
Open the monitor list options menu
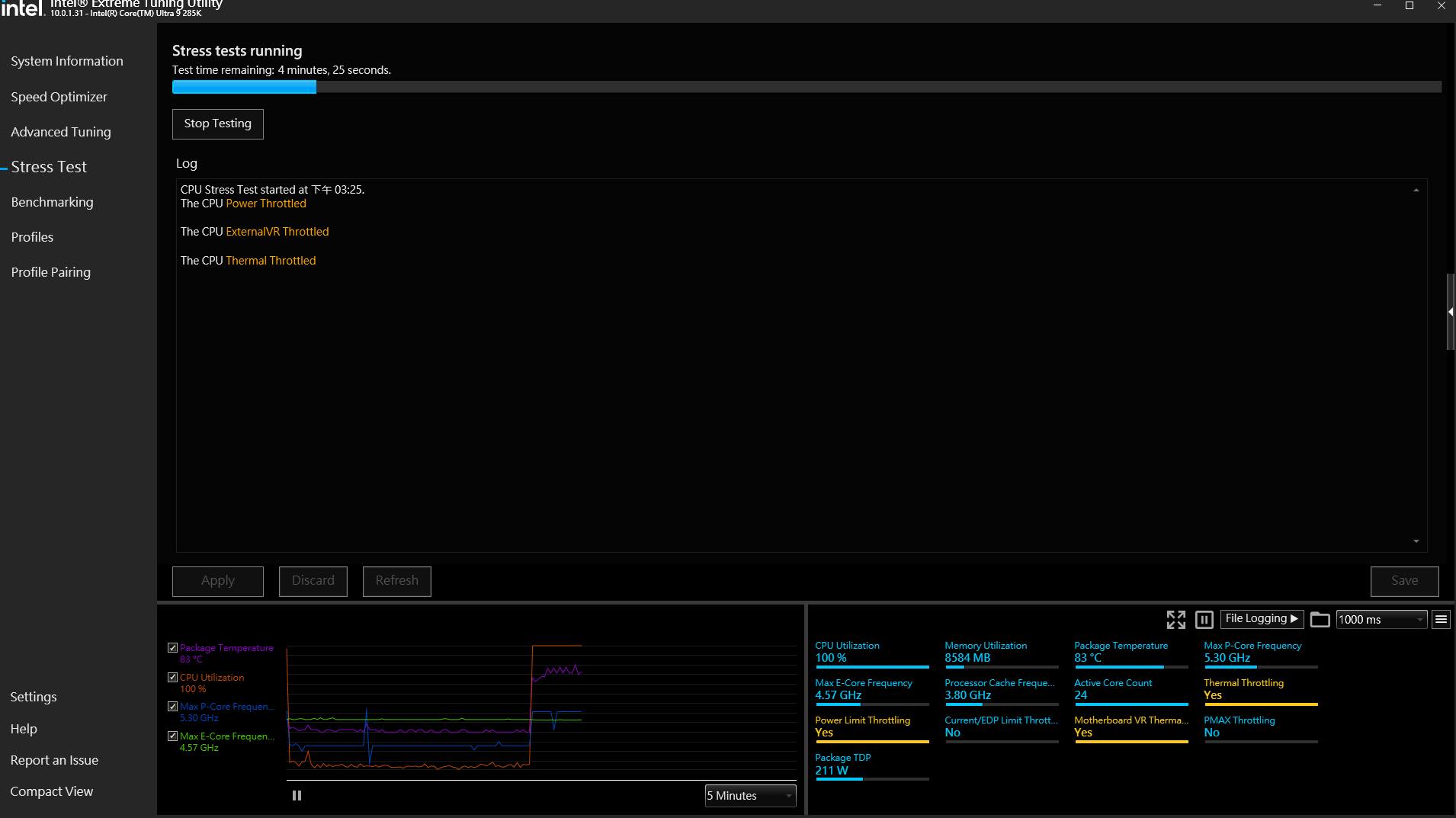coord(1441,620)
